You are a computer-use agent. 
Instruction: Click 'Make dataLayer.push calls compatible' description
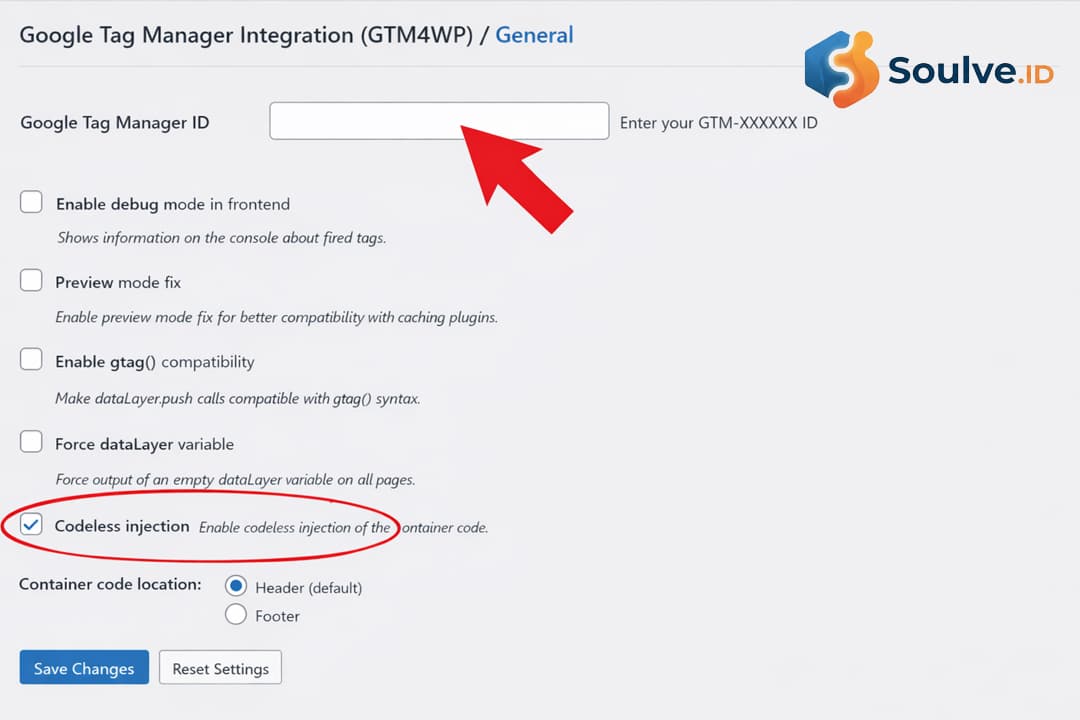point(238,399)
